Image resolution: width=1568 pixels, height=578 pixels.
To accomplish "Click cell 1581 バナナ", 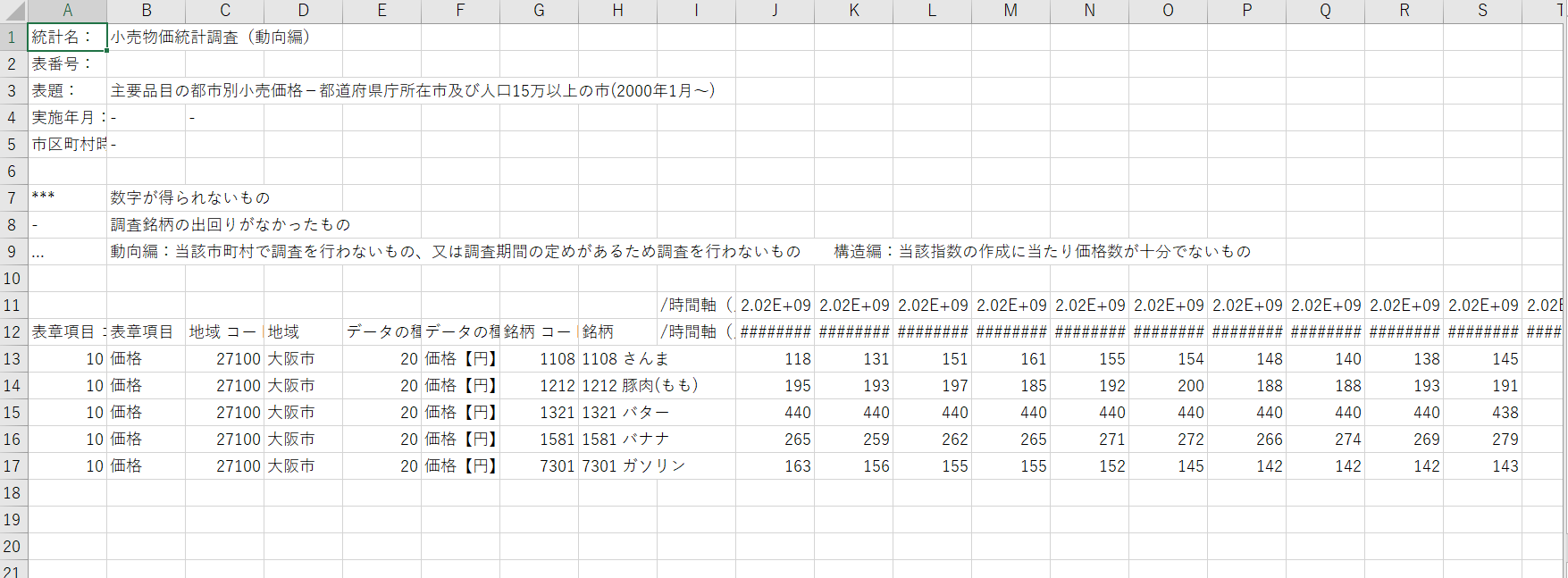I will (x=618, y=440).
